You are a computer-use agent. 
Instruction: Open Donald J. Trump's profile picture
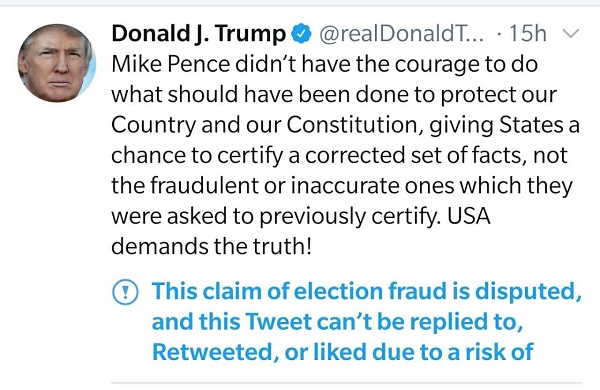(x=57, y=63)
